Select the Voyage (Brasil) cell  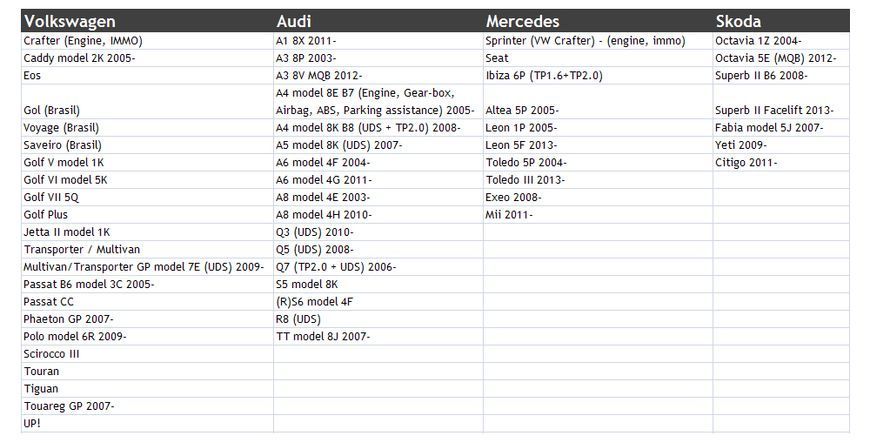point(147,128)
